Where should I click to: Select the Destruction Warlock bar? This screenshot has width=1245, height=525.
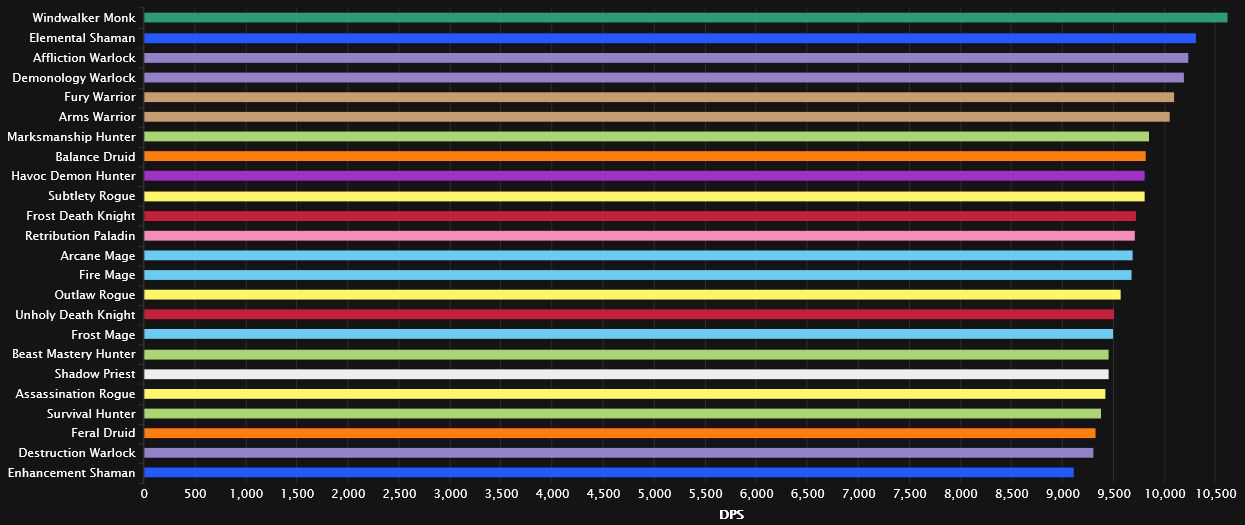(619, 453)
